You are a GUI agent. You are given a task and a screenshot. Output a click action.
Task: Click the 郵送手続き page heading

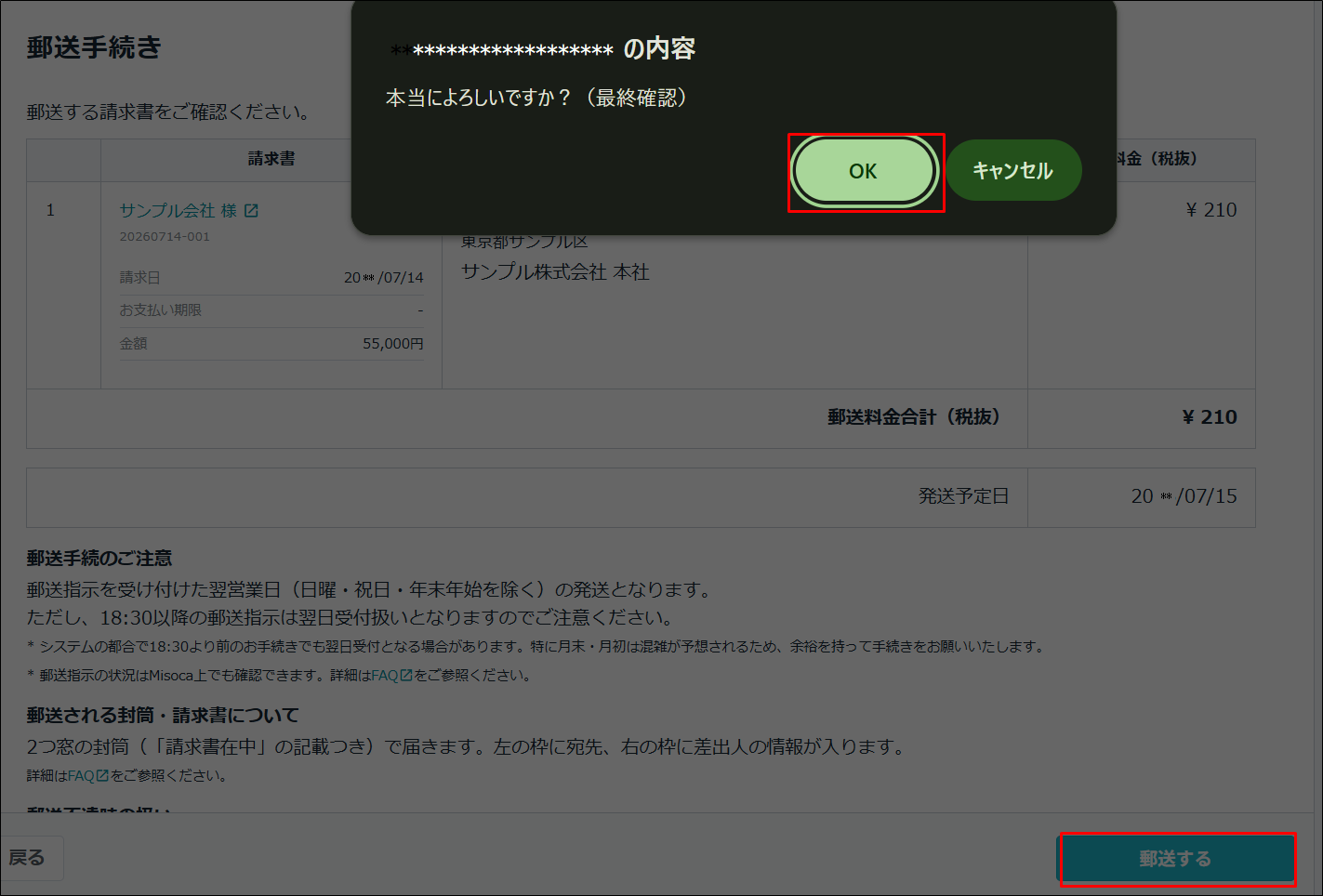(94, 47)
